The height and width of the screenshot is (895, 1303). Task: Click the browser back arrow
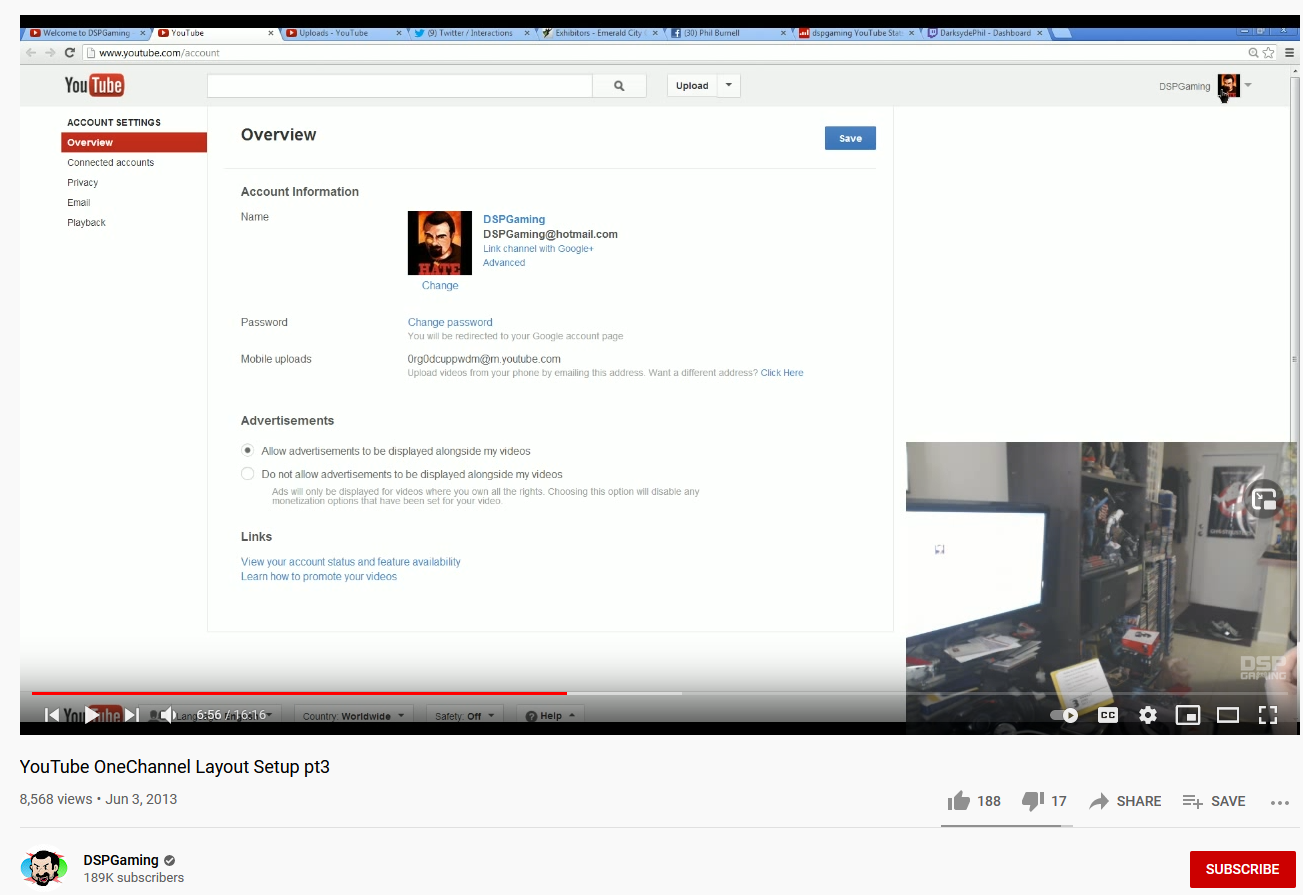point(32,52)
